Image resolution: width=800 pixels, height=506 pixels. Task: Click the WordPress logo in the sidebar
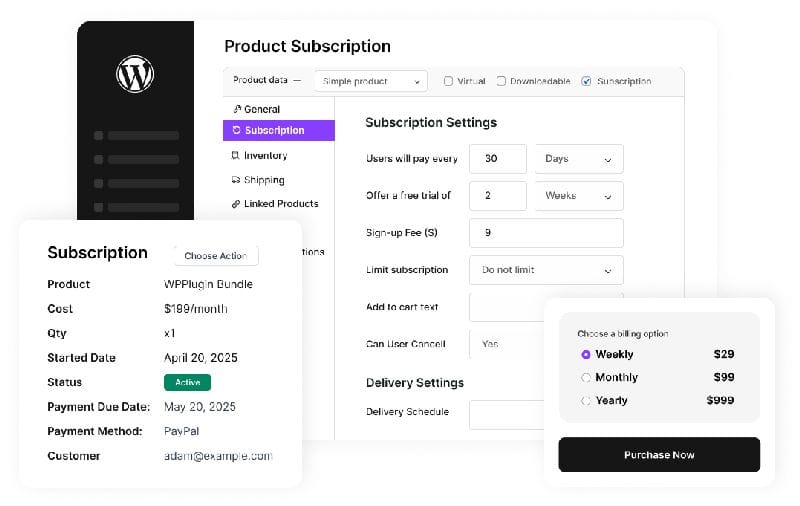point(135,74)
